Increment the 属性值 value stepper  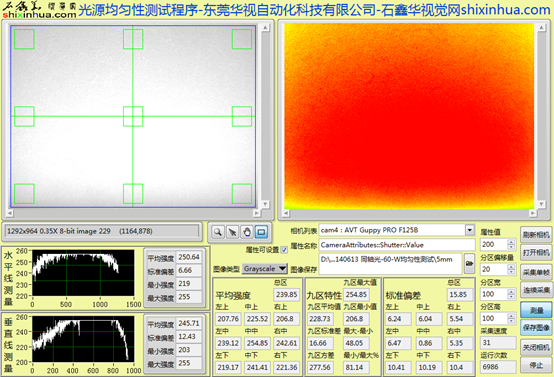point(511,242)
